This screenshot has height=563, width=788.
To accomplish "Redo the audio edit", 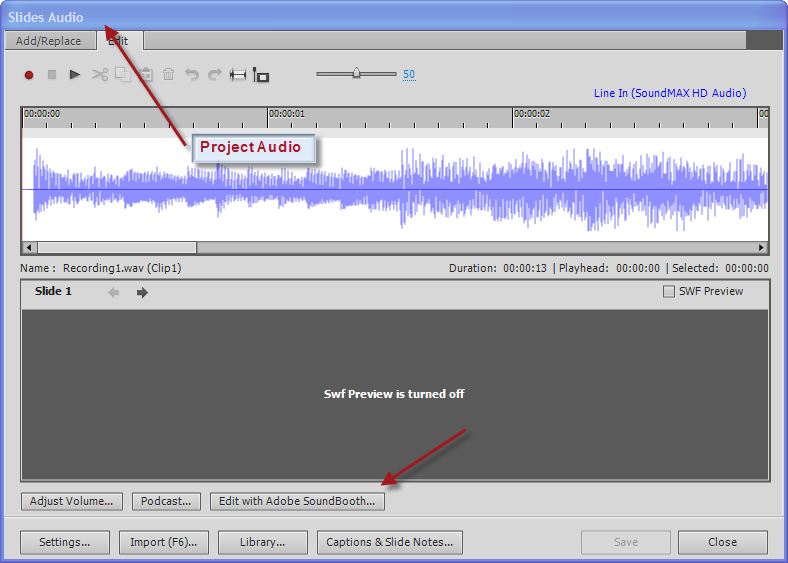I will 214,75.
